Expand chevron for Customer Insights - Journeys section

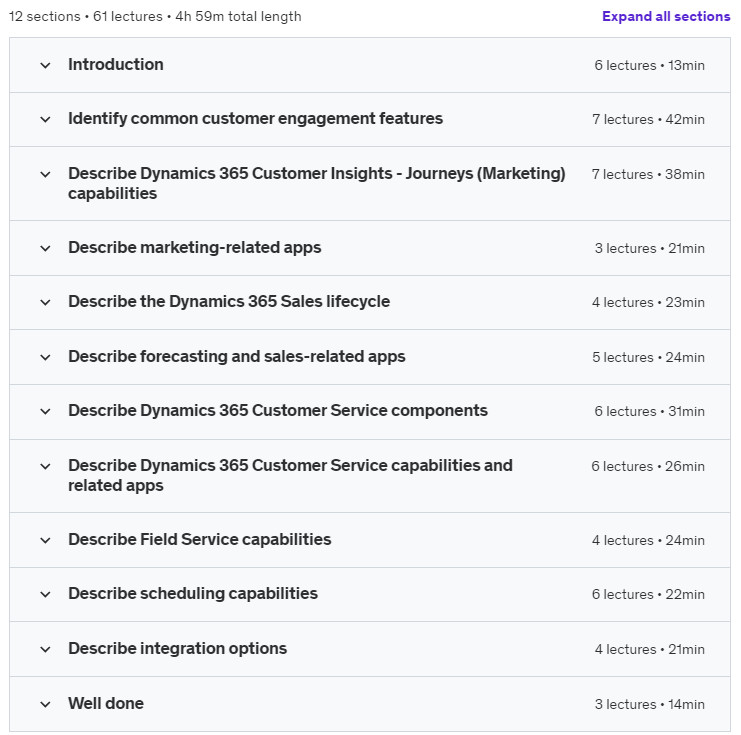point(45,174)
